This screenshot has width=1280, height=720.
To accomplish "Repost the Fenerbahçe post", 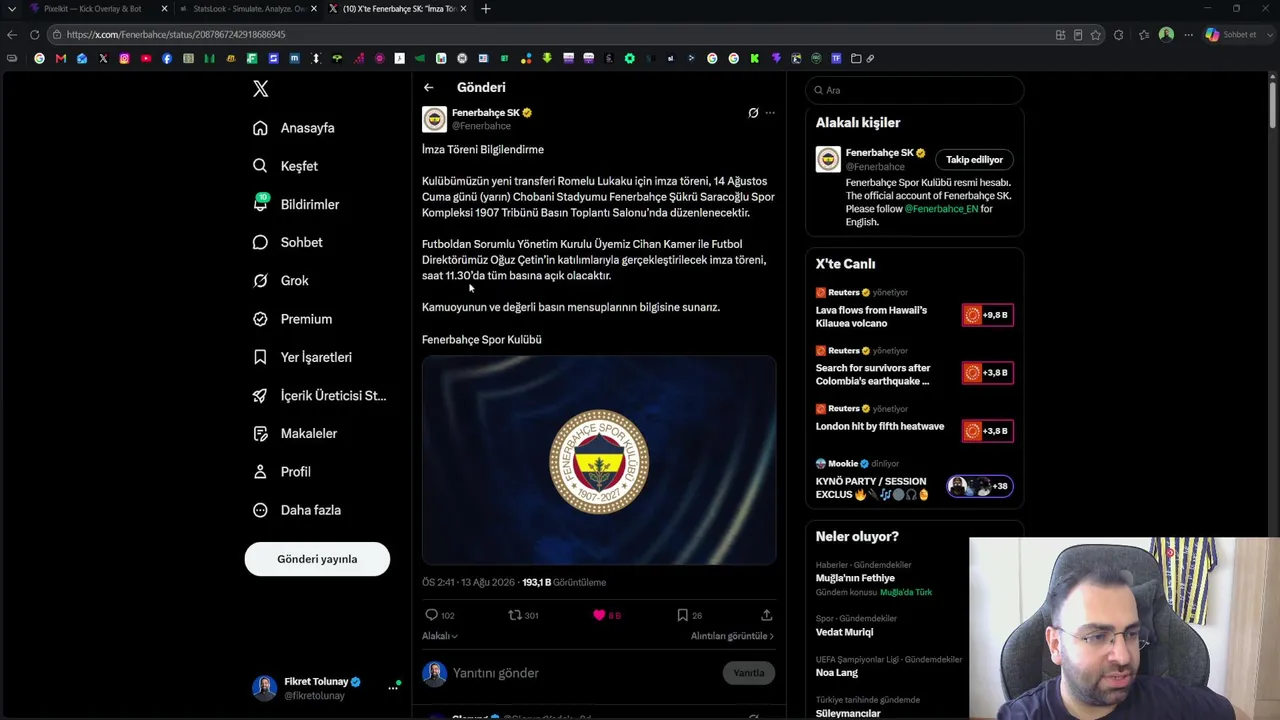I will [515, 615].
